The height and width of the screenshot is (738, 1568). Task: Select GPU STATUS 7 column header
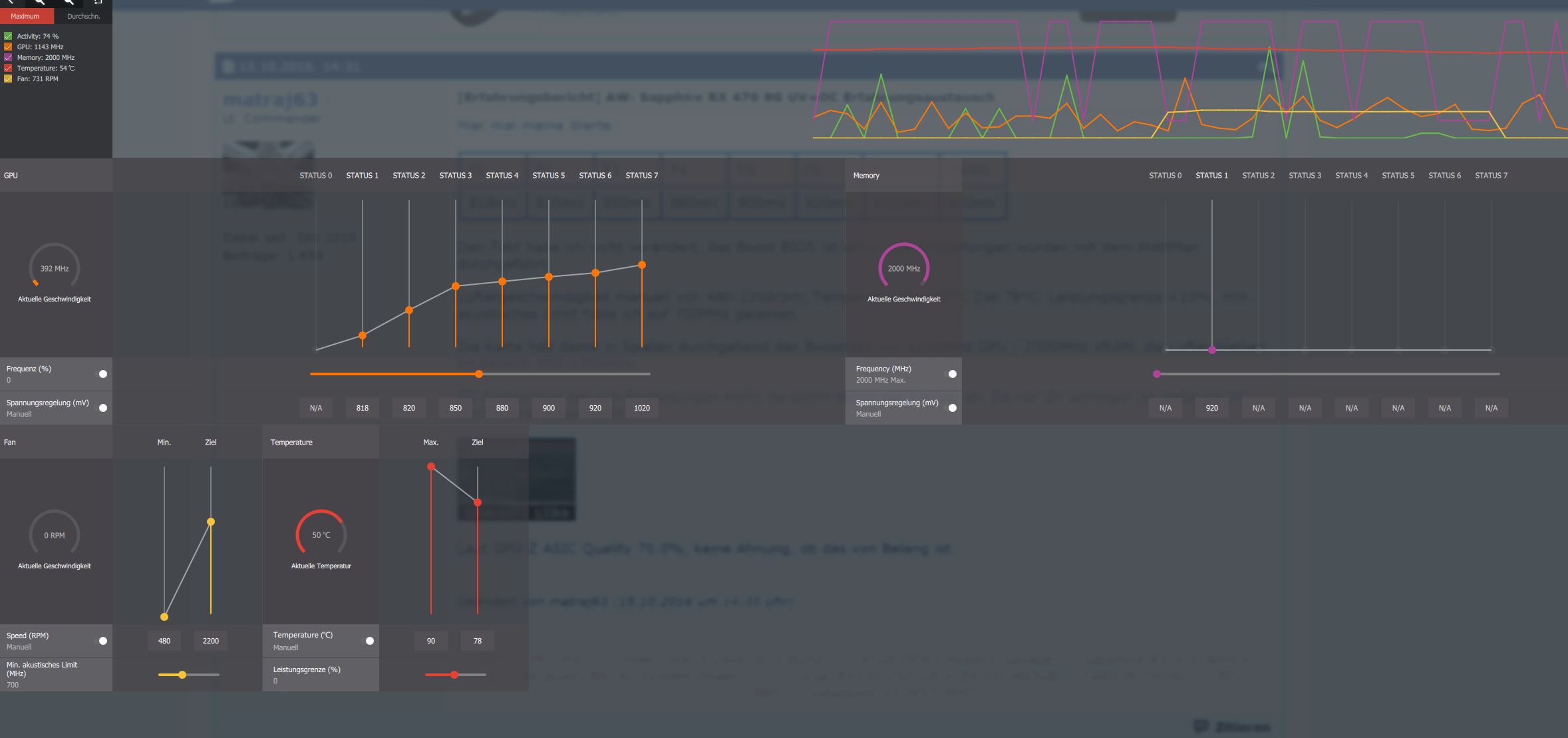tap(641, 176)
